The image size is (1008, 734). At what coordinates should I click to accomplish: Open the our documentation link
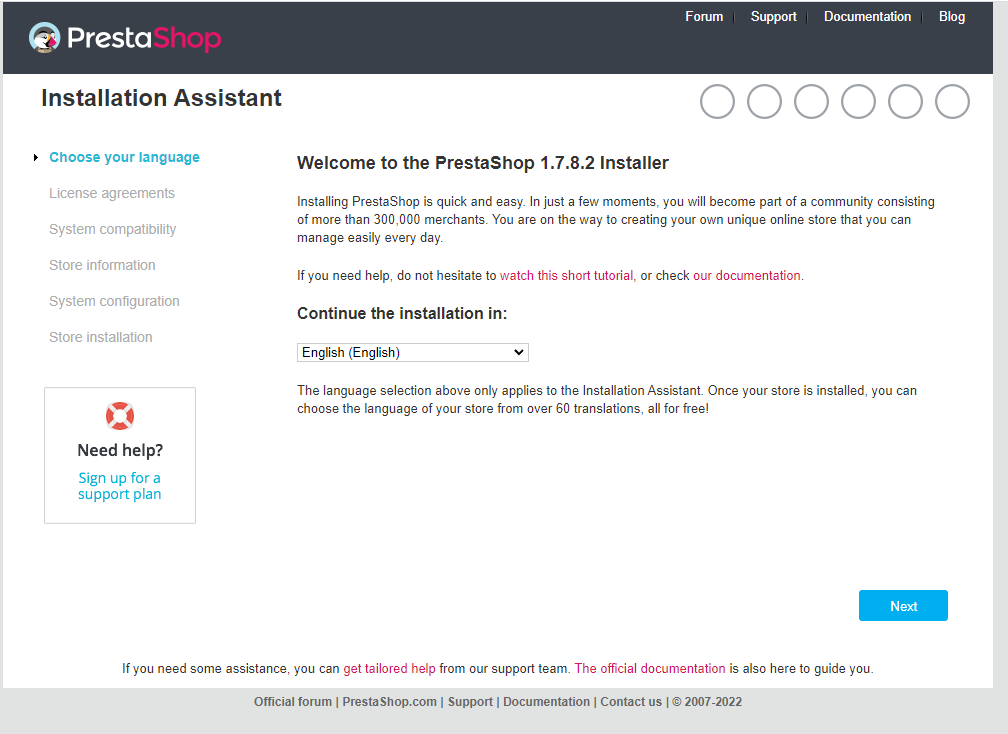747,276
